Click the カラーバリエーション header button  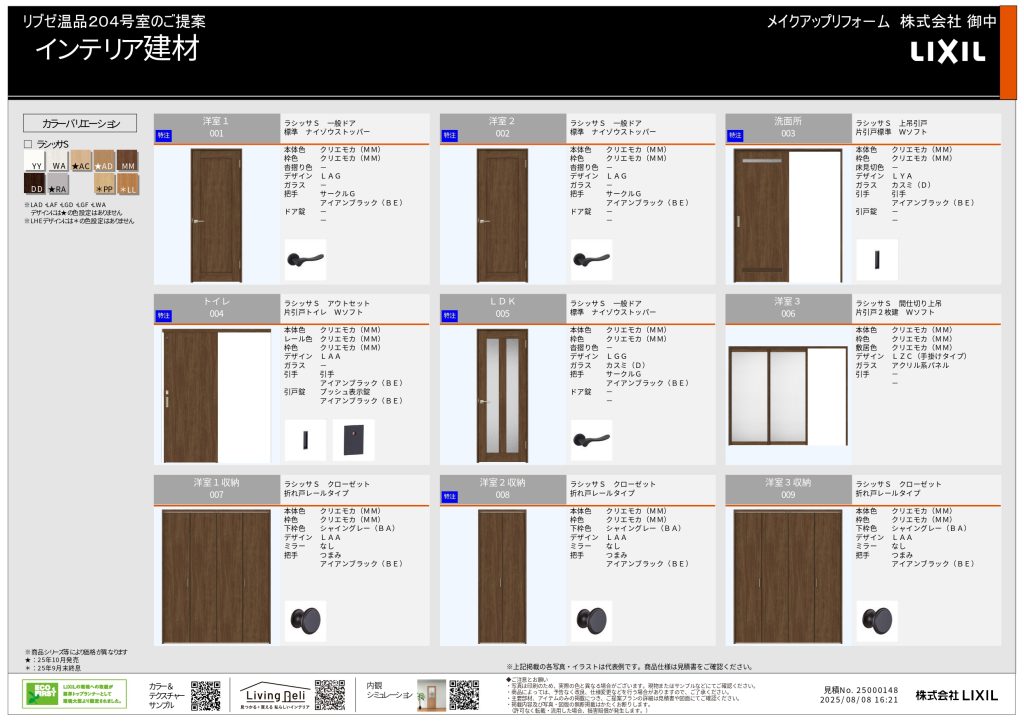tap(80, 123)
